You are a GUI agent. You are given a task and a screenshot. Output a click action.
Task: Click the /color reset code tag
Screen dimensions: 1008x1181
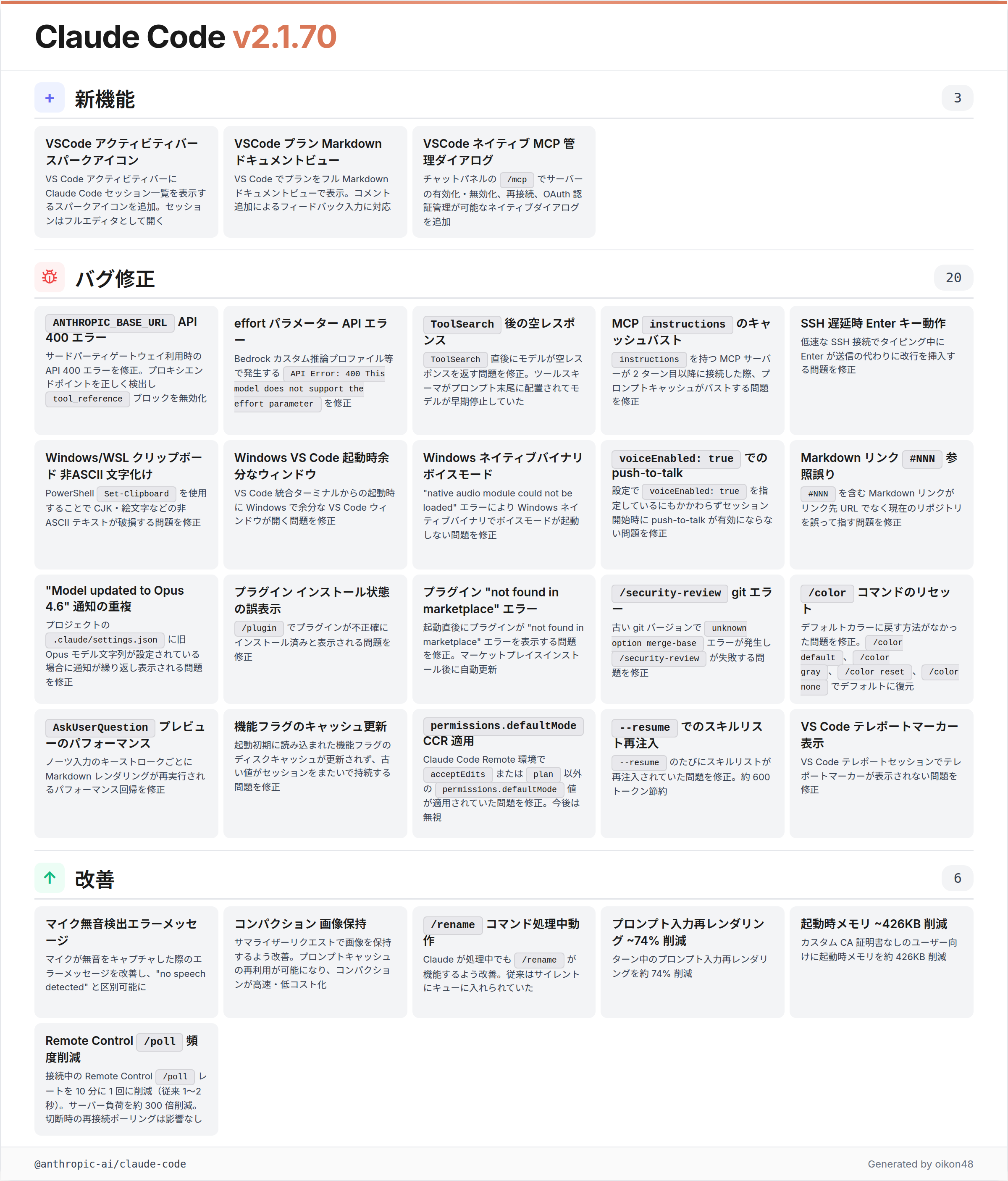[874, 672]
